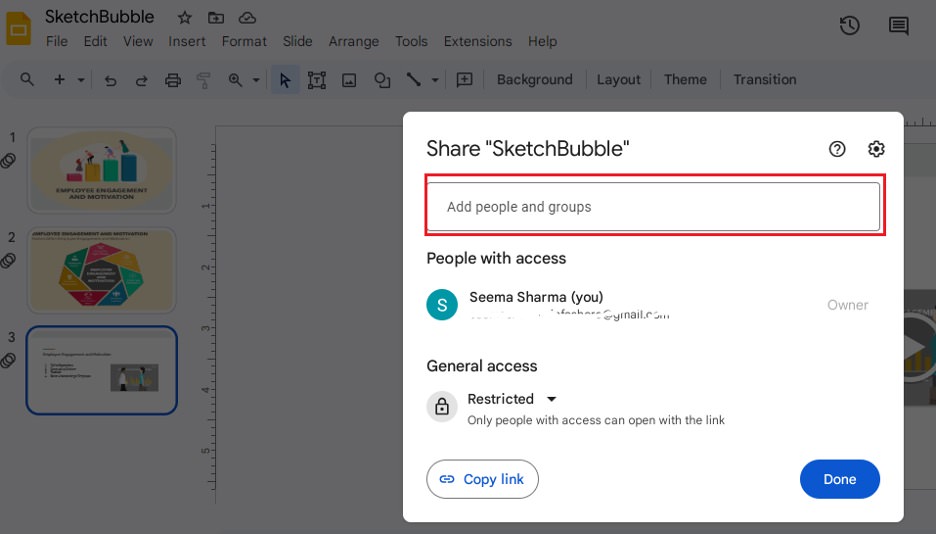Print the presentation
Viewport: 936px width, 534px height.
(x=173, y=80)
